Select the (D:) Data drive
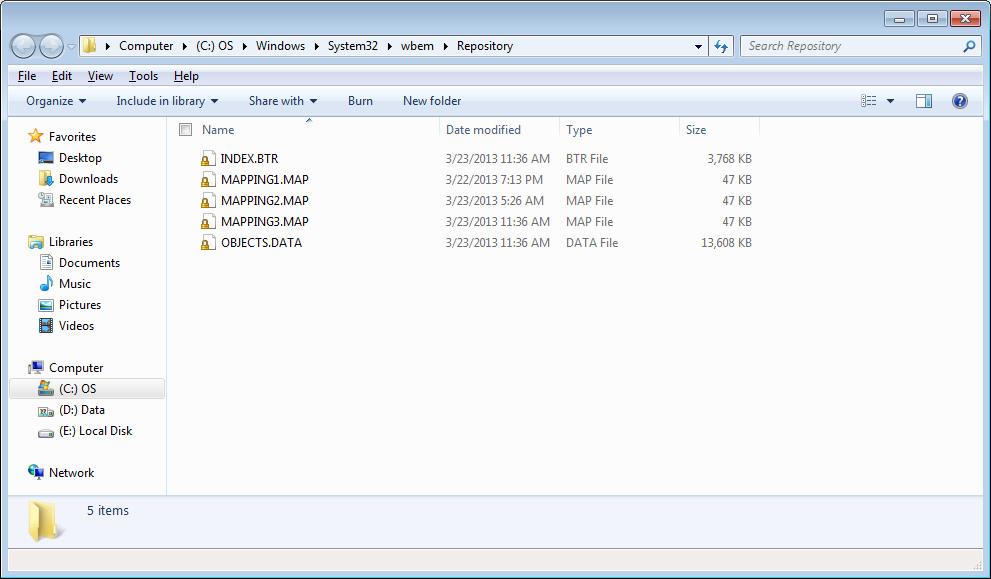 tap(81, 410)
